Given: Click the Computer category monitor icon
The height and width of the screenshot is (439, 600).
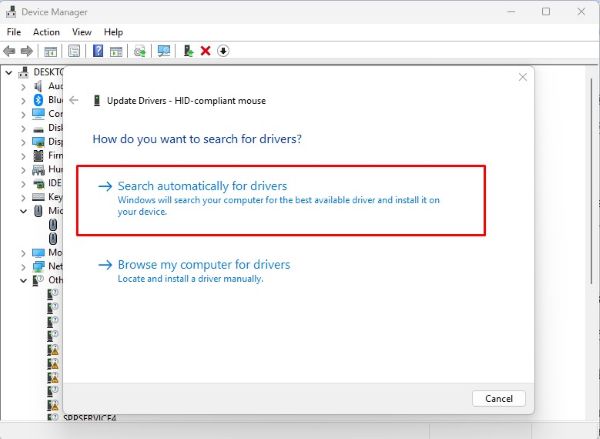Looking at the screenshot, I should (38, 114).
